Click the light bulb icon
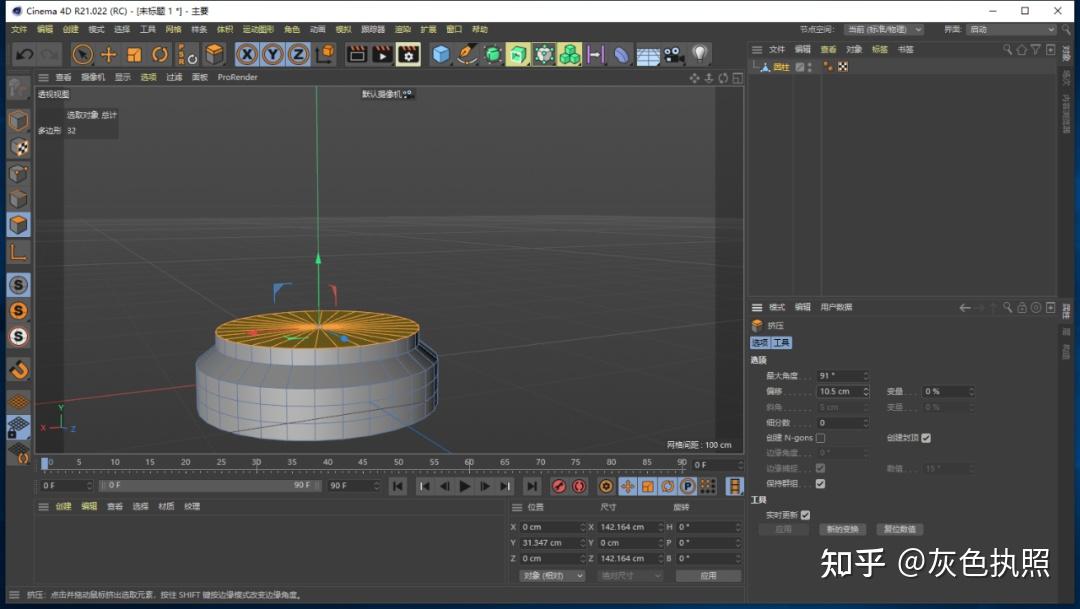Image resolution: width=1080 pixels, height=609 pixels. tap(700, 54)
